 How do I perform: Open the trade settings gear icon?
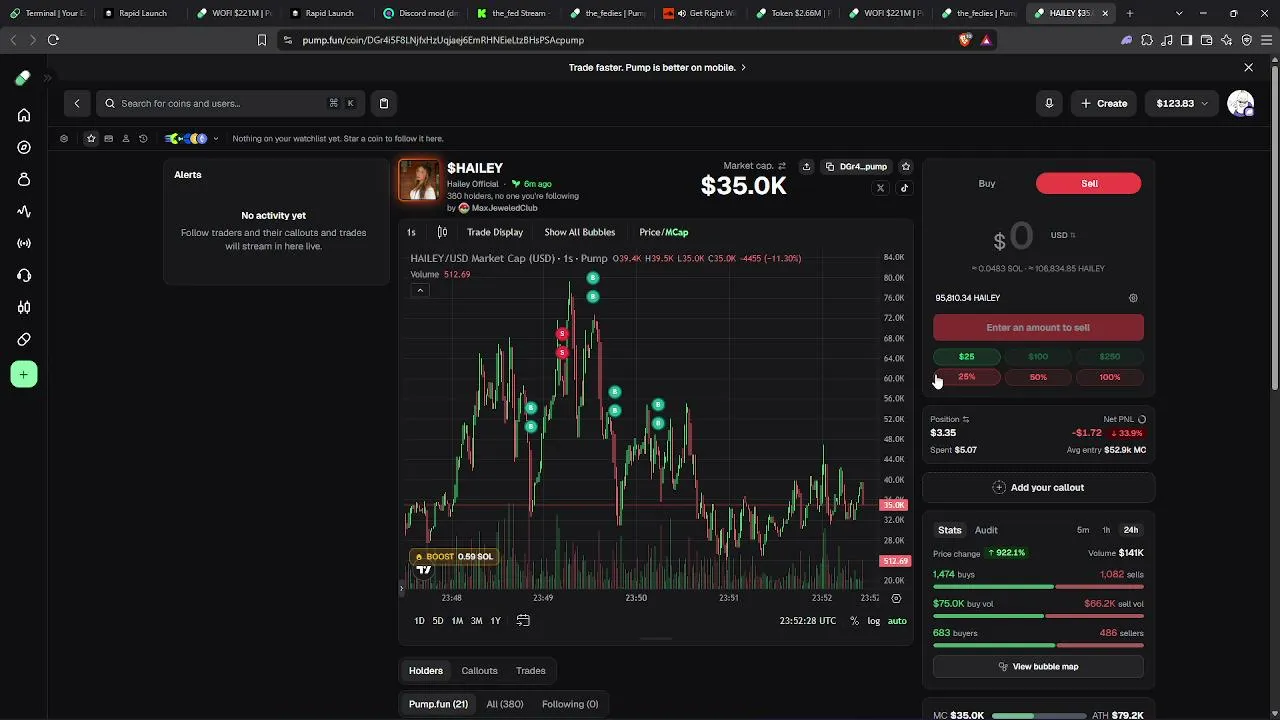[x=1133, y=298]
